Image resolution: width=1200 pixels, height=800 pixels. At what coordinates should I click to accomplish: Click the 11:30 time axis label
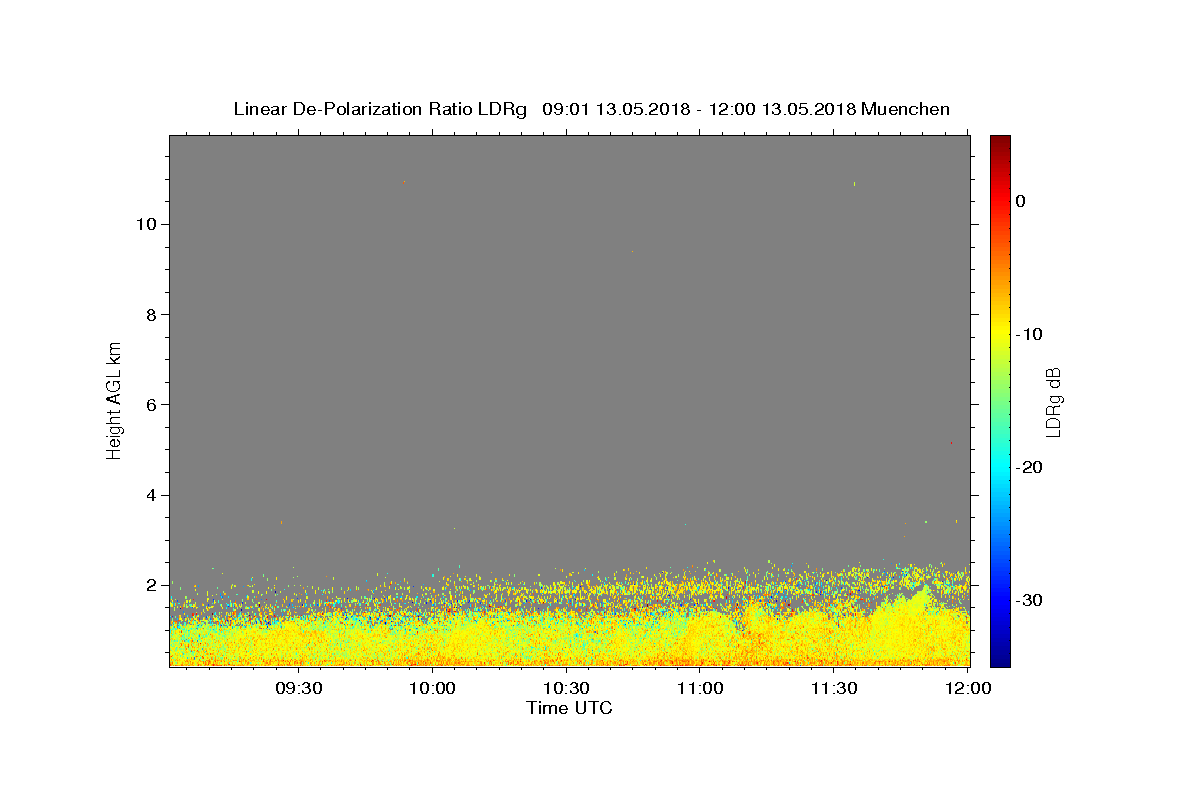834,688
